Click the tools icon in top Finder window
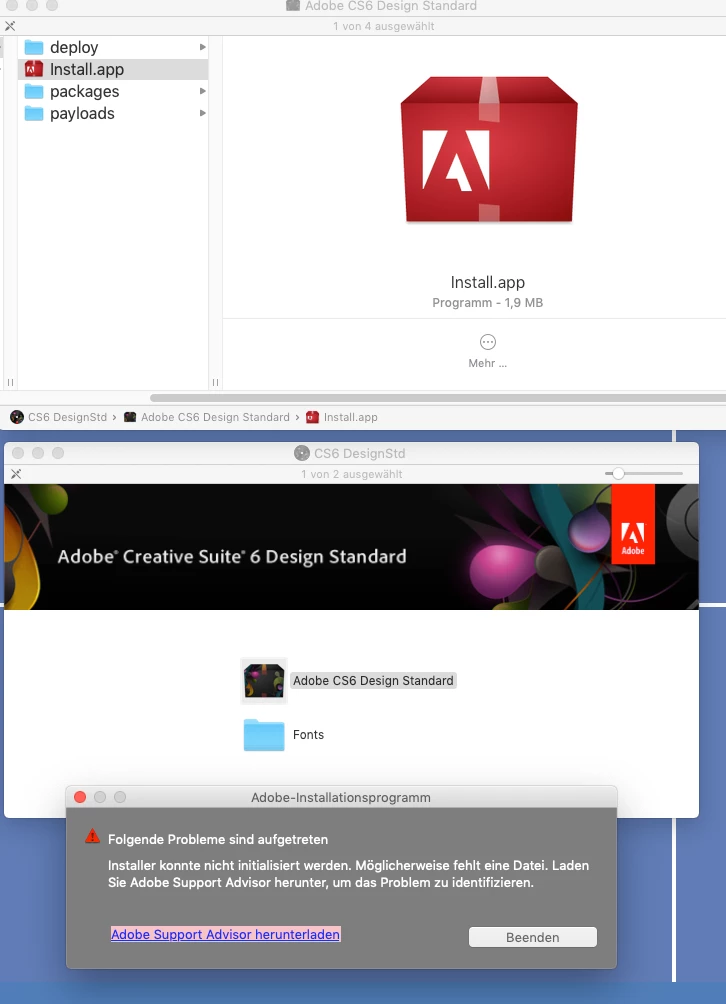 coord(10,26)
